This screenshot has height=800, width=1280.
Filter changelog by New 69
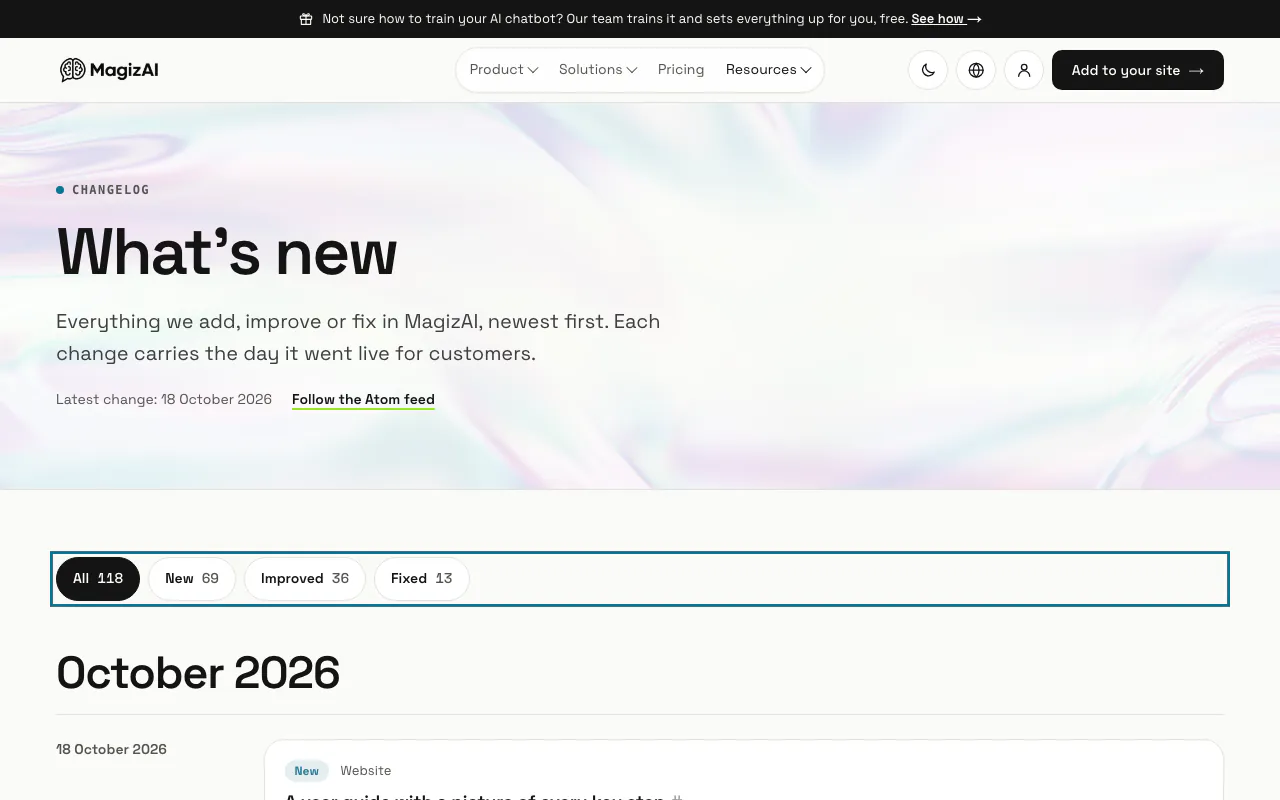click(x=192, y=579)
